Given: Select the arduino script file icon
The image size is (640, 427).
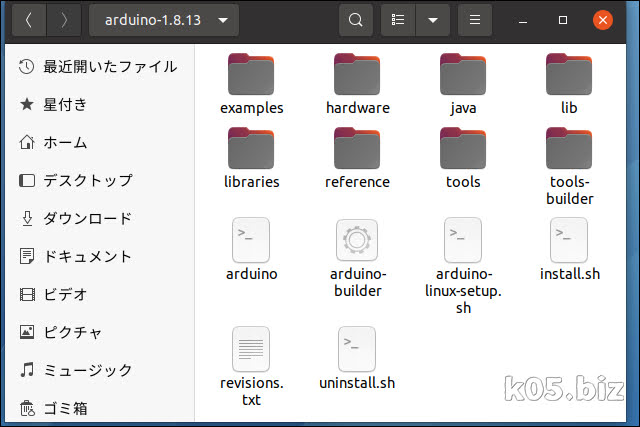Looking at the screenshot, I should point(251,240).
